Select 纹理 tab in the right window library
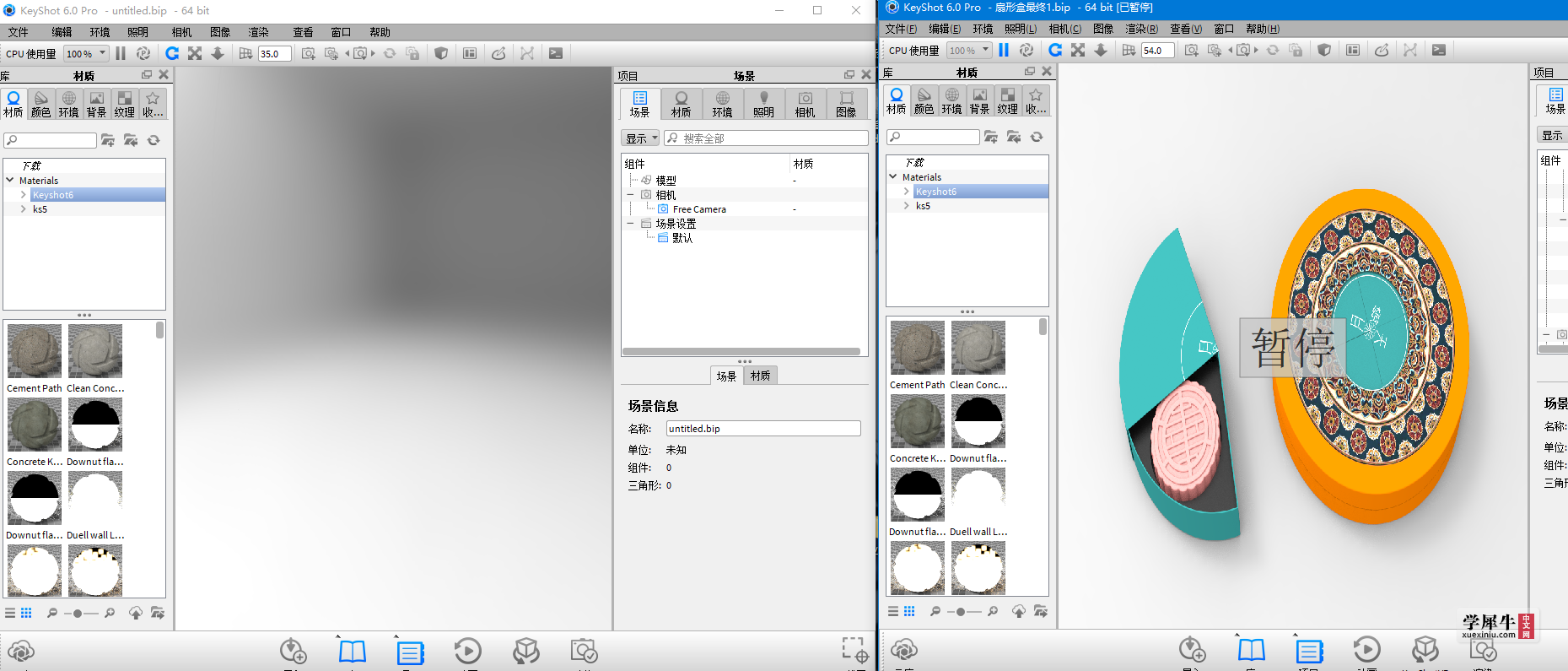Viewport: 1568px width, 671px height. 1008,101
